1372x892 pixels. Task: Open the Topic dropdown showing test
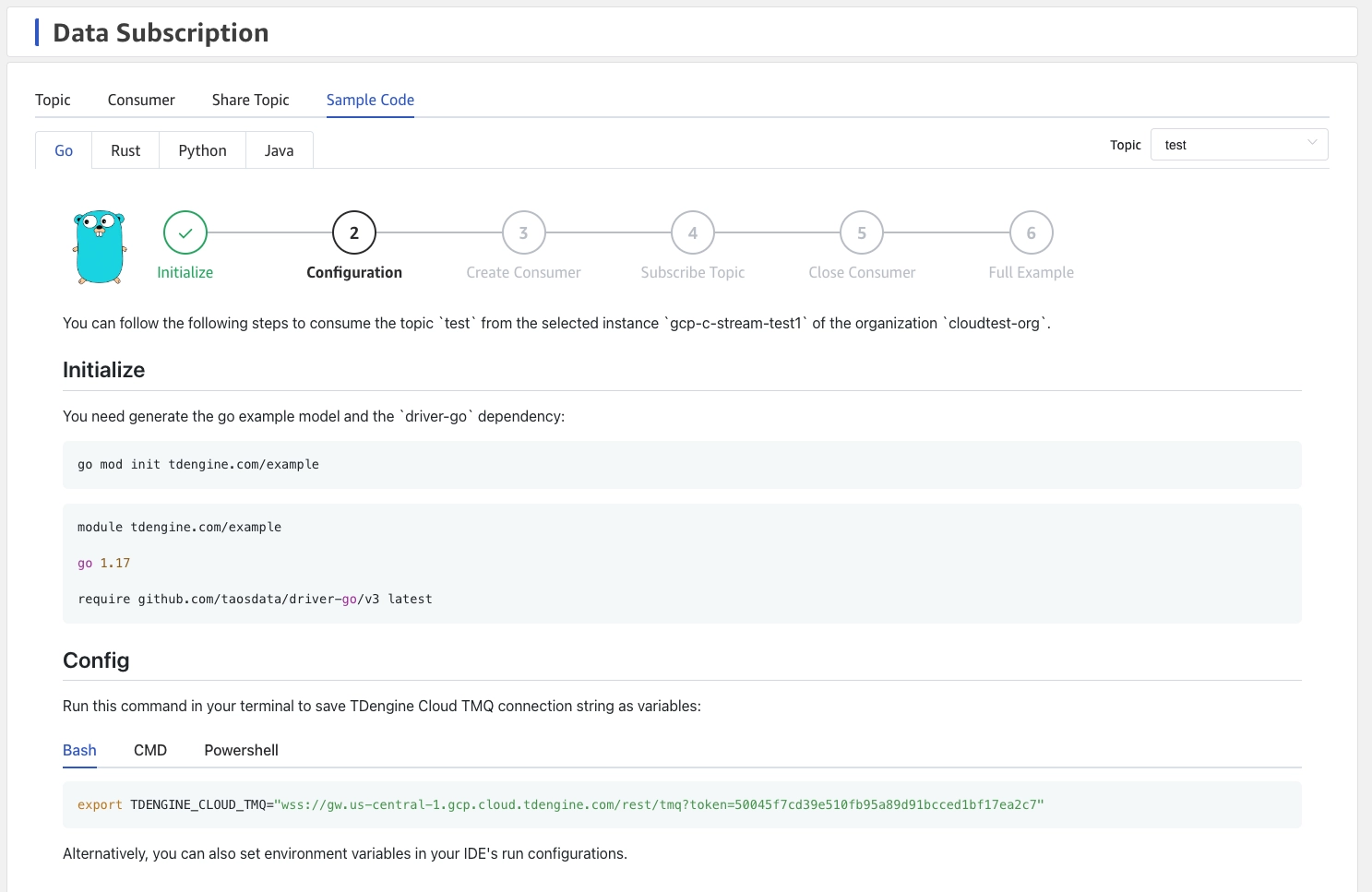click(x=1239, y=145)
